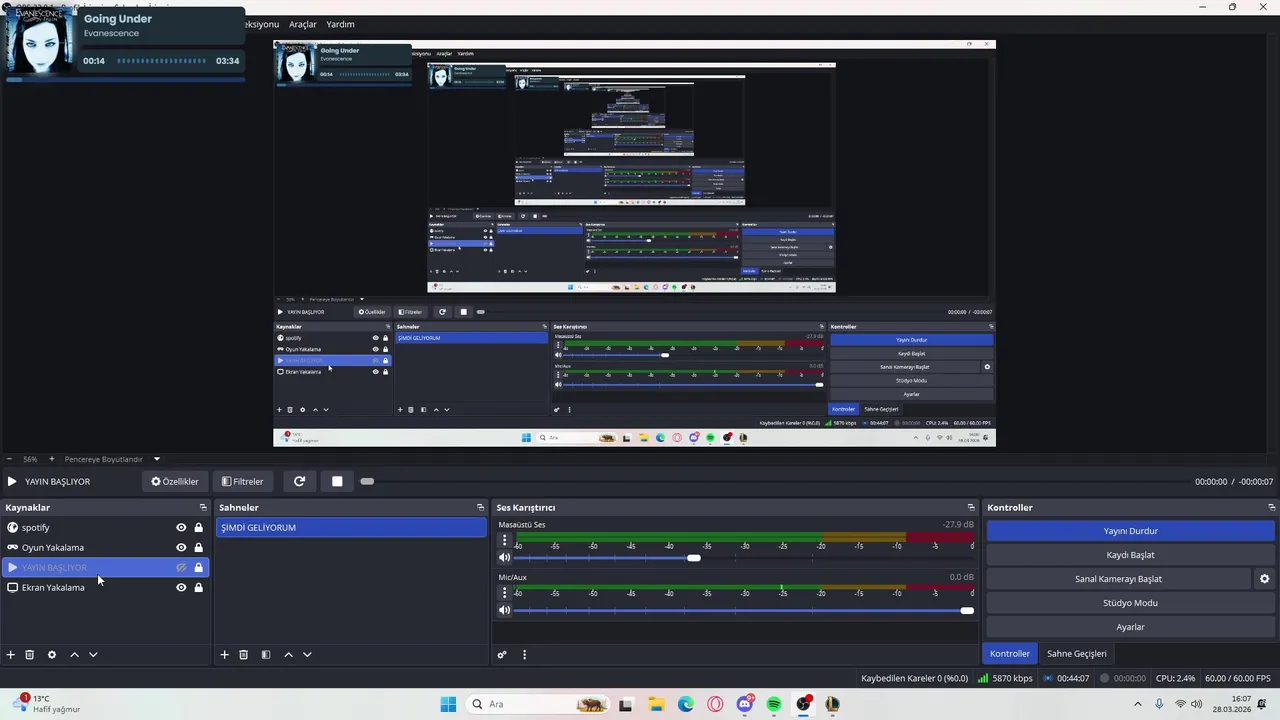Image resolution: width=1280 pixels, height=720 pixels.
Task: Select spotify source row
Action: pyautogui.click(x=104, y=528)
